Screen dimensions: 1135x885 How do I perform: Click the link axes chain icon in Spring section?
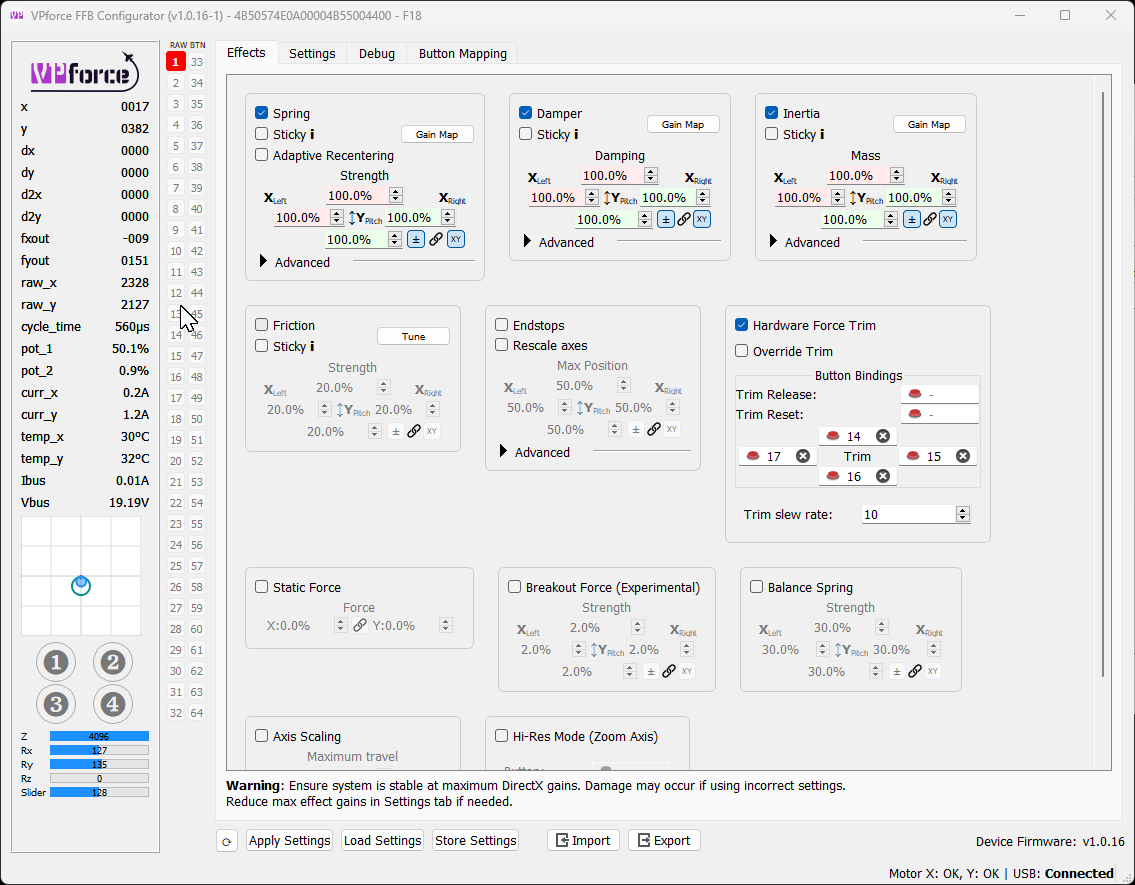pos(435,239)
